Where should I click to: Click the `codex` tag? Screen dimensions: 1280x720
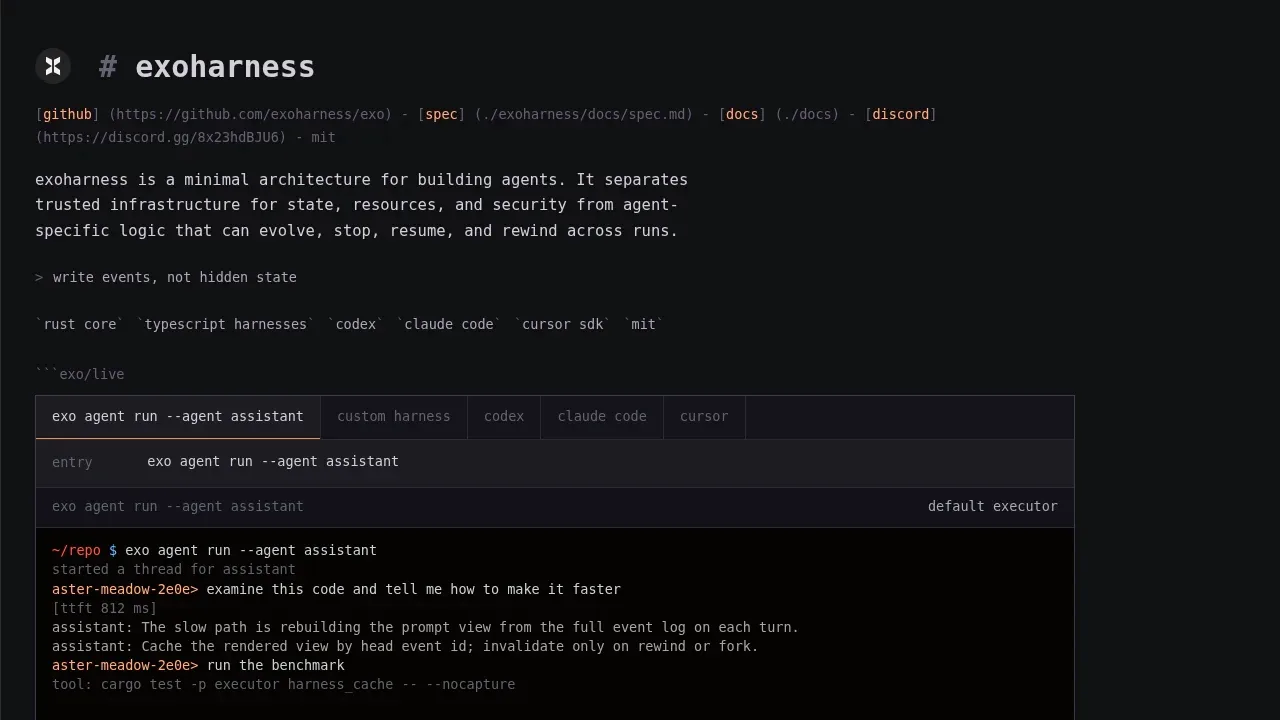356,324
